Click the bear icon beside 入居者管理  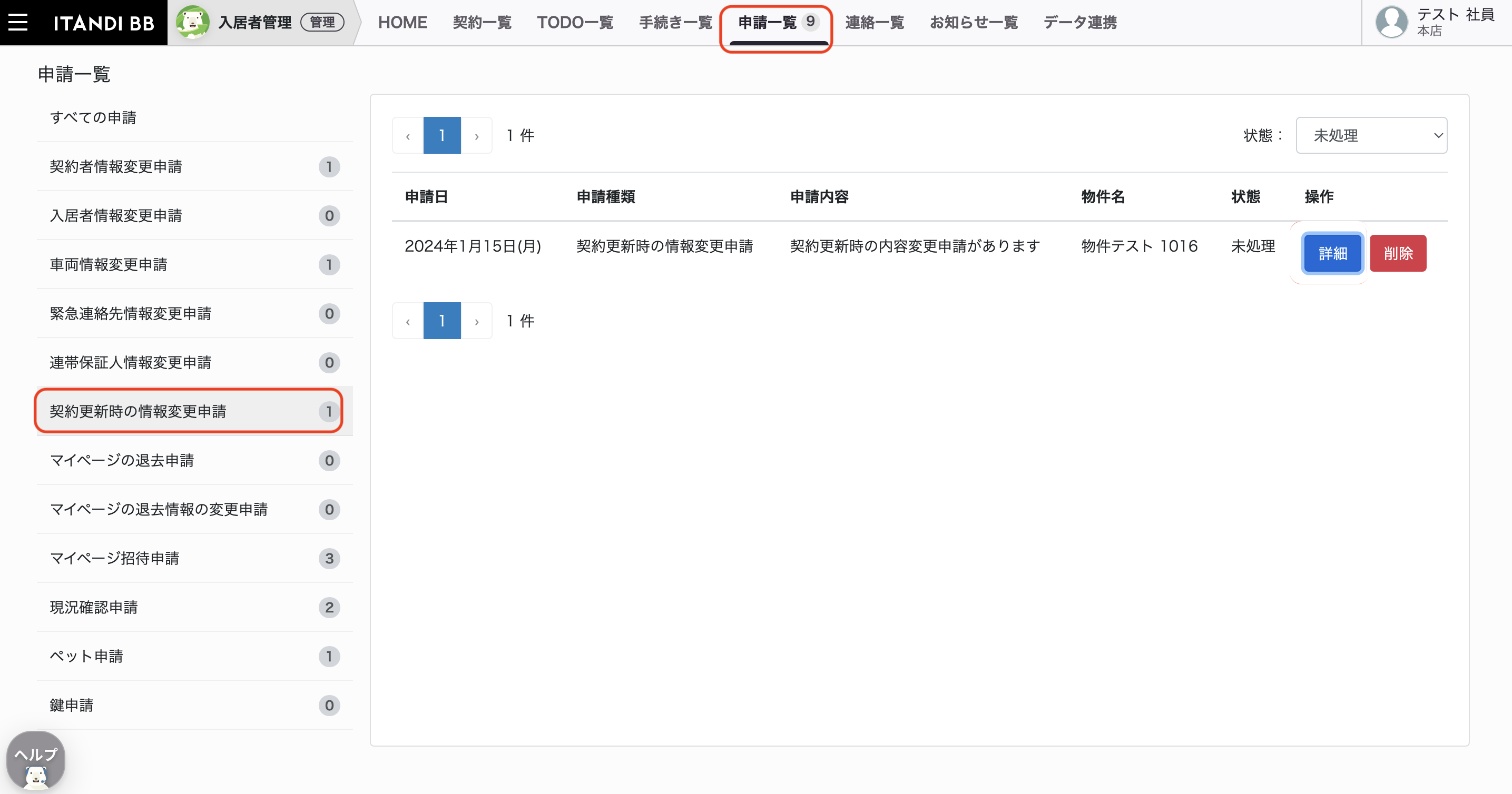[x=192, y=22]
